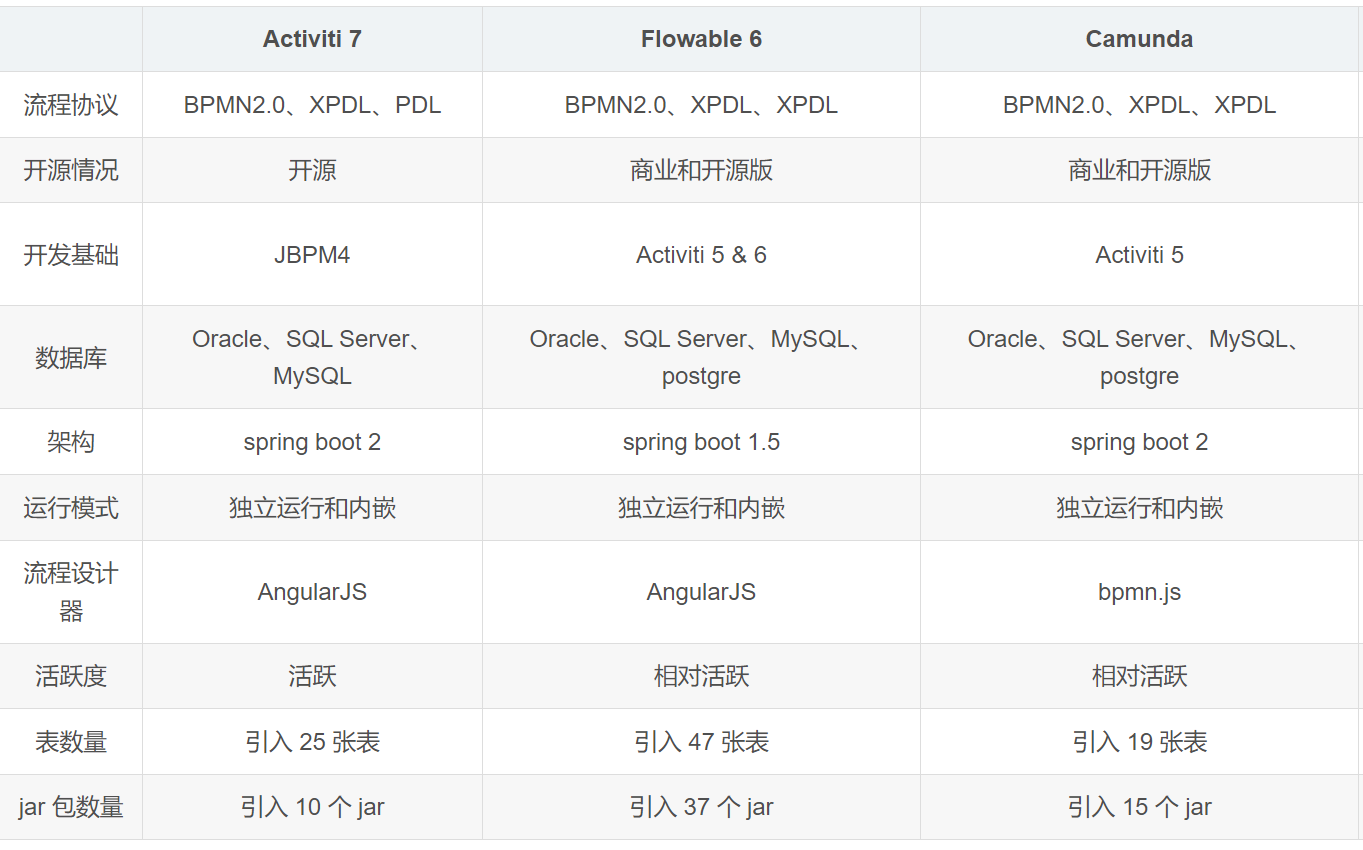The image size is (1363, 850).
Task: Click the "Activiti 7" column header
Action: point(312,39)
